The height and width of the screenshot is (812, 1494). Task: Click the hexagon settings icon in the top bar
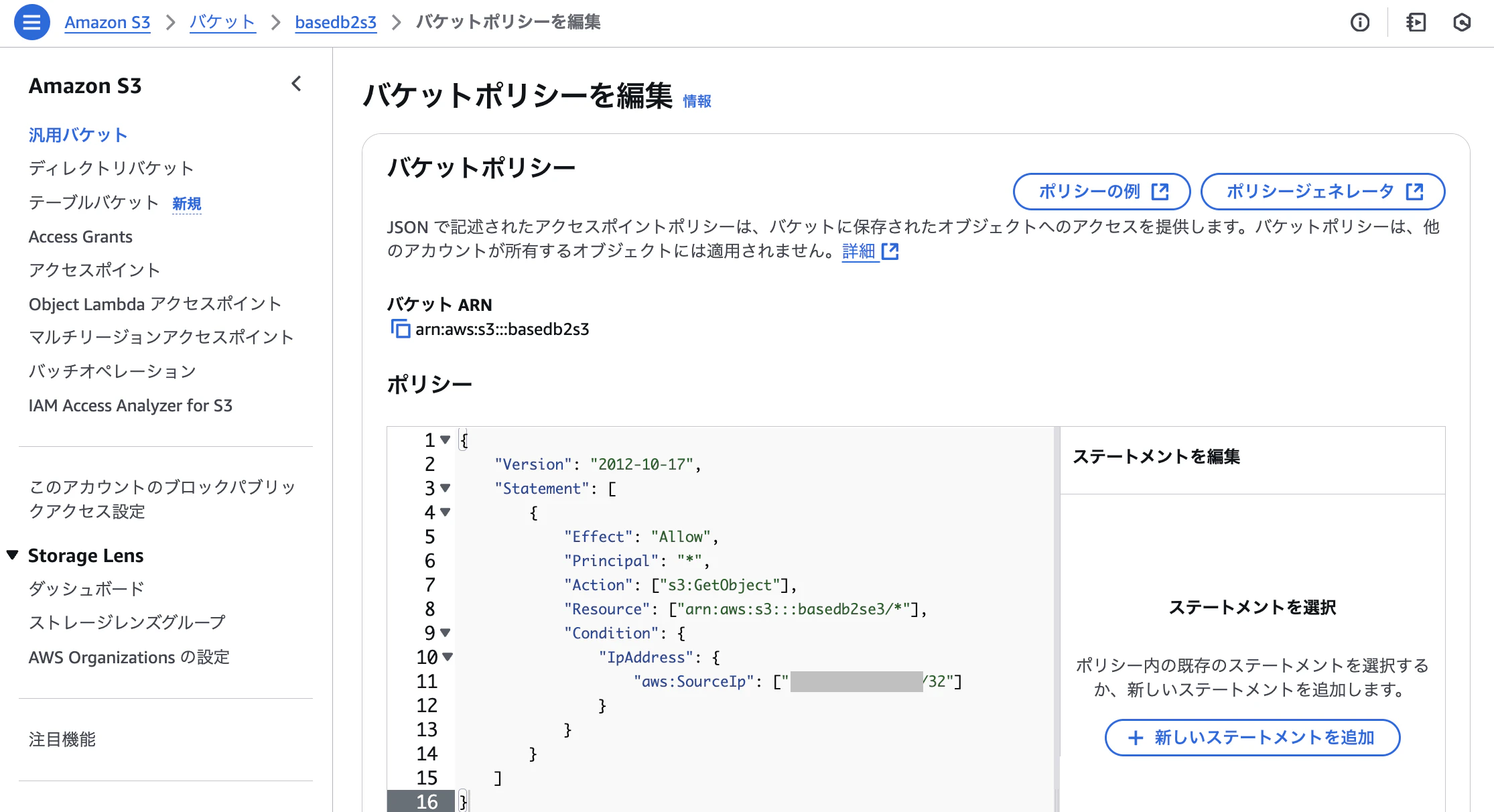coord(1462,23)
